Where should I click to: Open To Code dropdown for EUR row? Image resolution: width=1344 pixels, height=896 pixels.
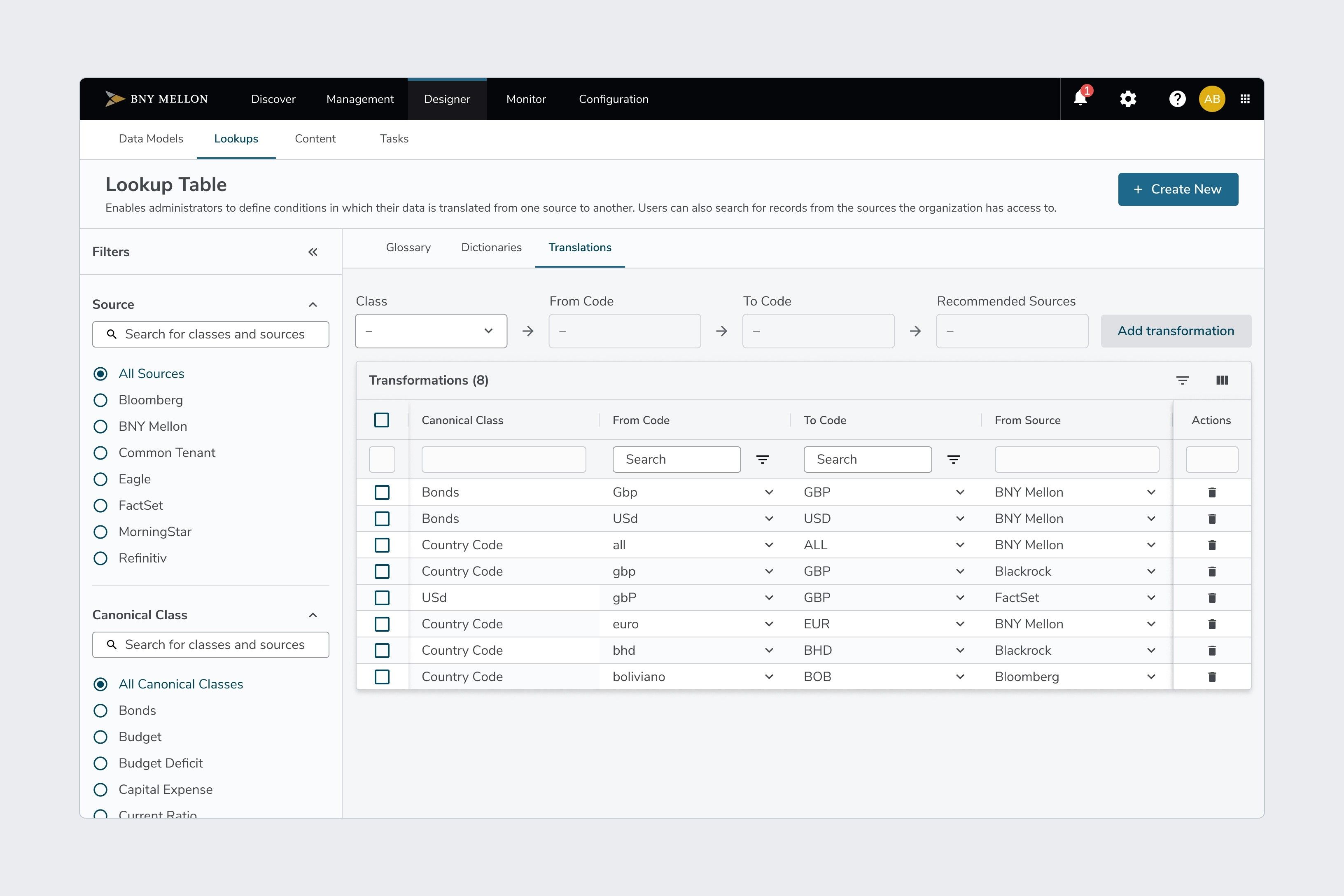coord(959,623)
